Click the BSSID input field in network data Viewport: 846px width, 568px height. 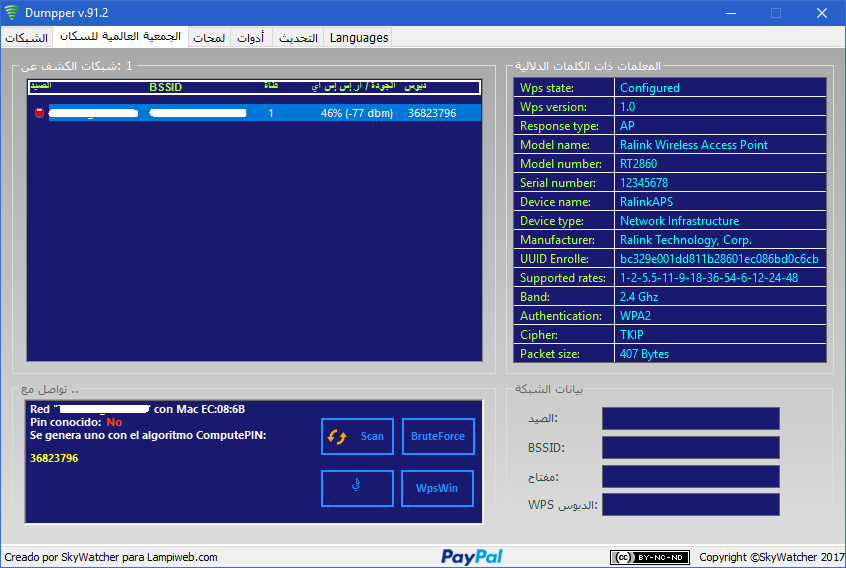coord(691,448)
